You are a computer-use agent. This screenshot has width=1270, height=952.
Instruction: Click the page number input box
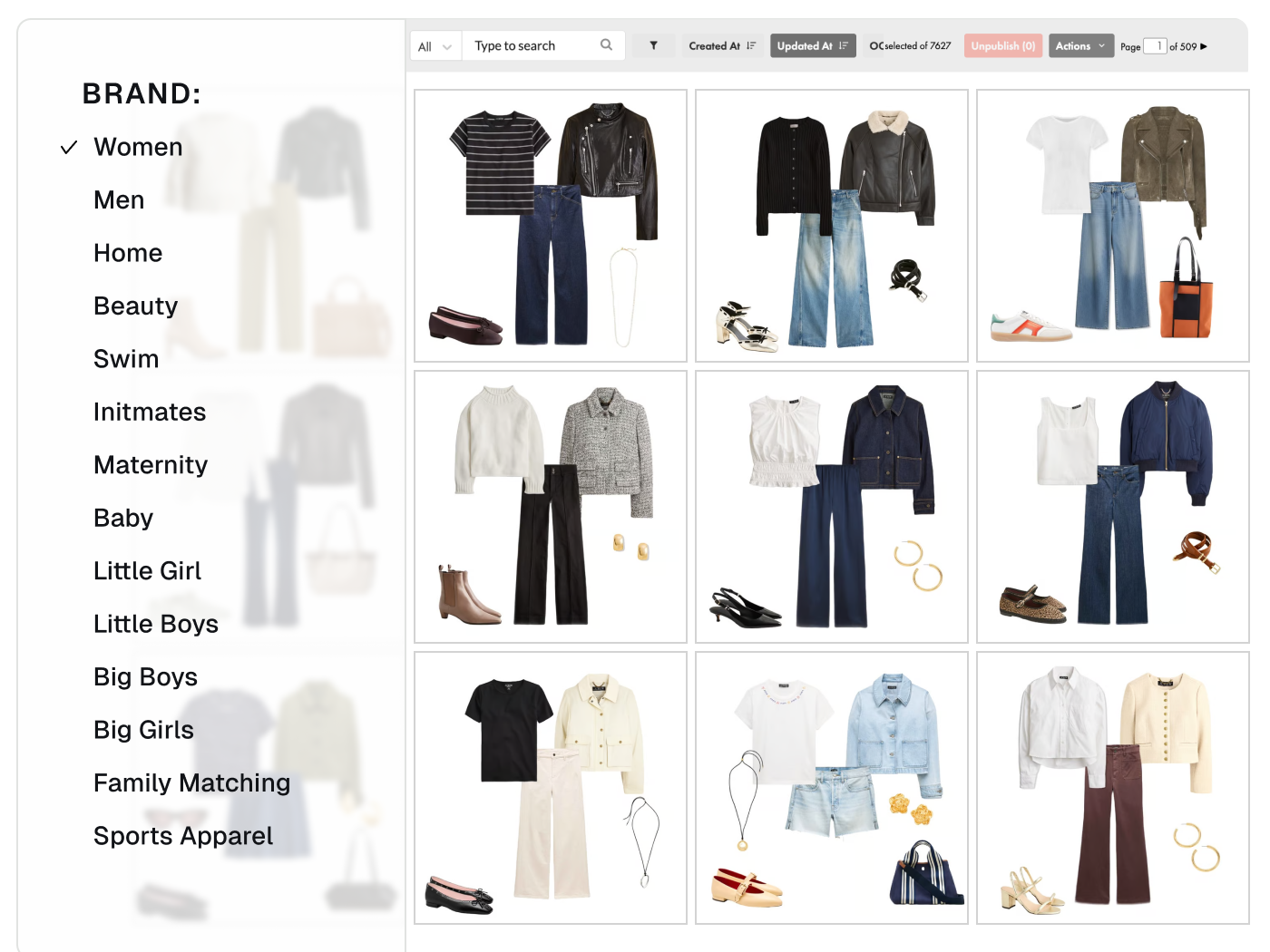[1154, 46]
